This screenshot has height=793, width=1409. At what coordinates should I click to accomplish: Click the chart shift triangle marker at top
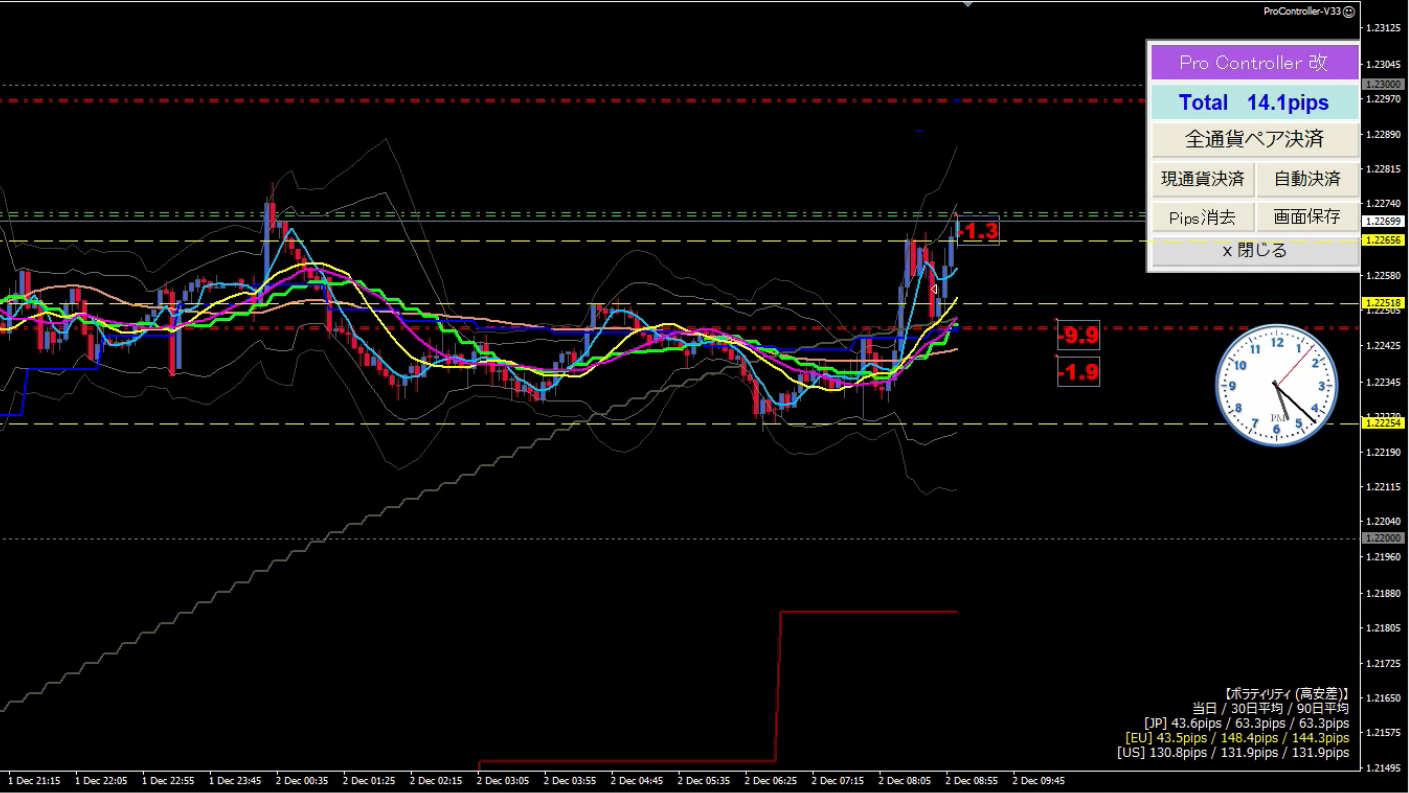967,4
